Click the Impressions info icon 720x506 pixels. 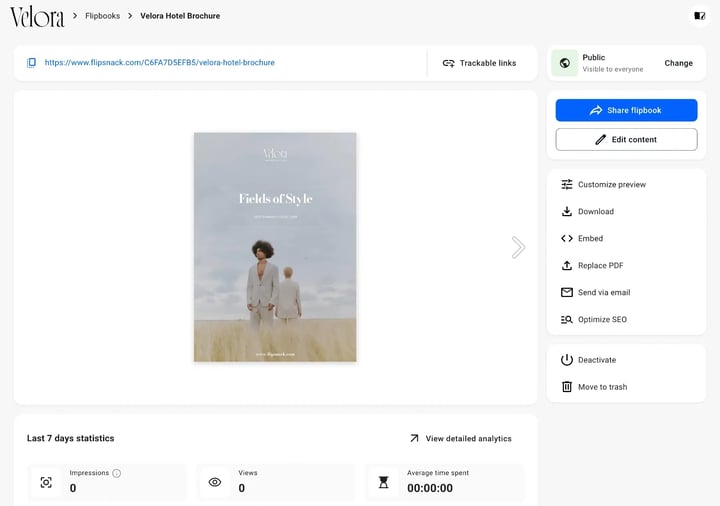point(117,473)
